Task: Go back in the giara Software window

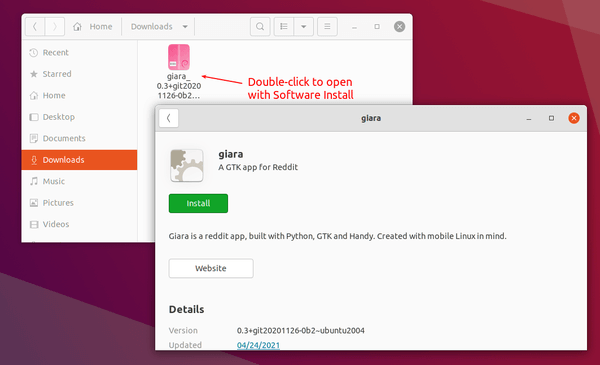Action: [x=169, y=118]
